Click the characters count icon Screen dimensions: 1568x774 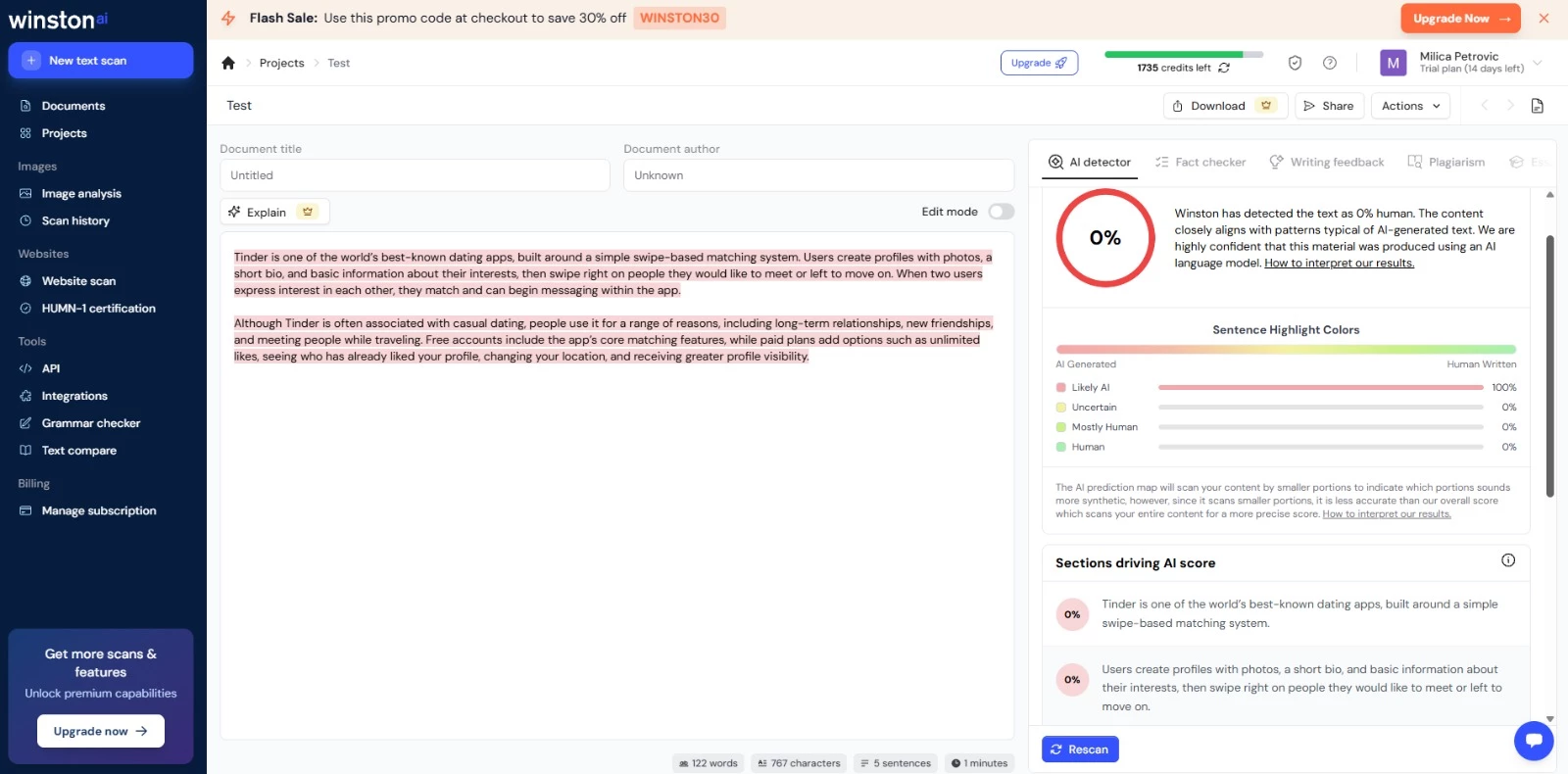point(762,763)
